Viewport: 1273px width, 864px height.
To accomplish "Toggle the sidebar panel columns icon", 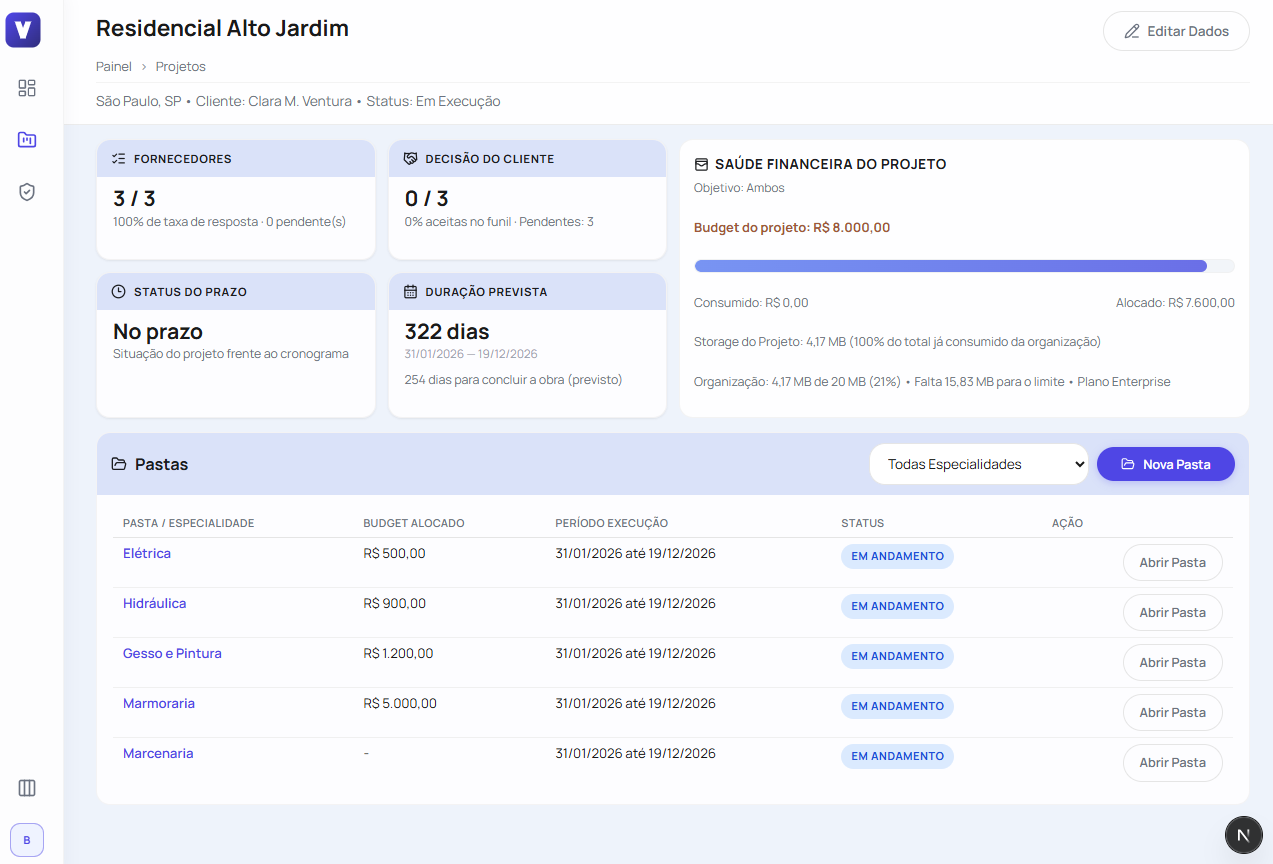I will click(x=27, y=788).
